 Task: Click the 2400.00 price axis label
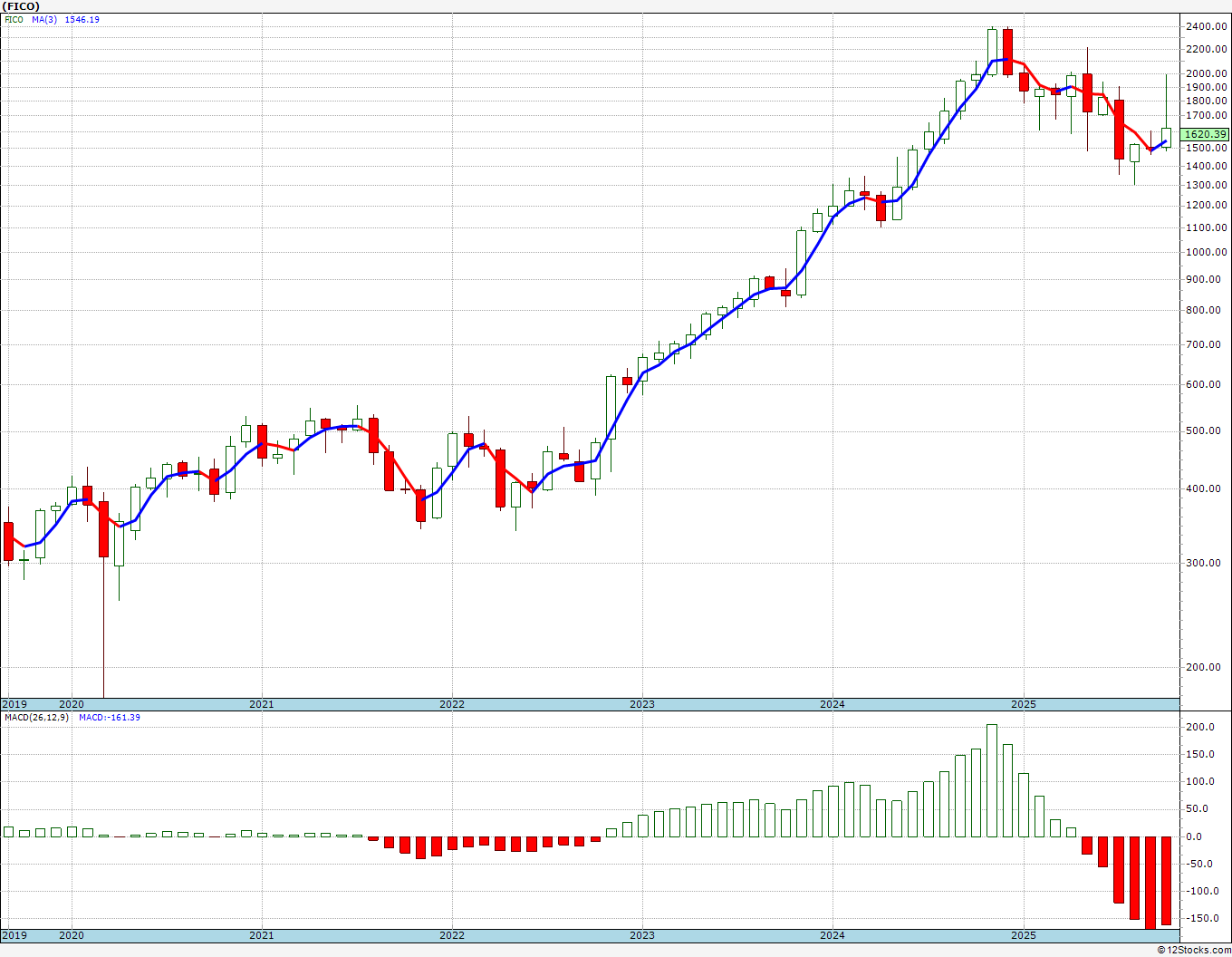[x=1207, y=26]
